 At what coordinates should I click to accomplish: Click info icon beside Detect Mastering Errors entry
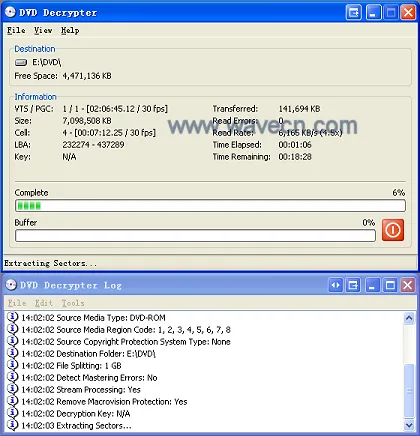(12, 377)
